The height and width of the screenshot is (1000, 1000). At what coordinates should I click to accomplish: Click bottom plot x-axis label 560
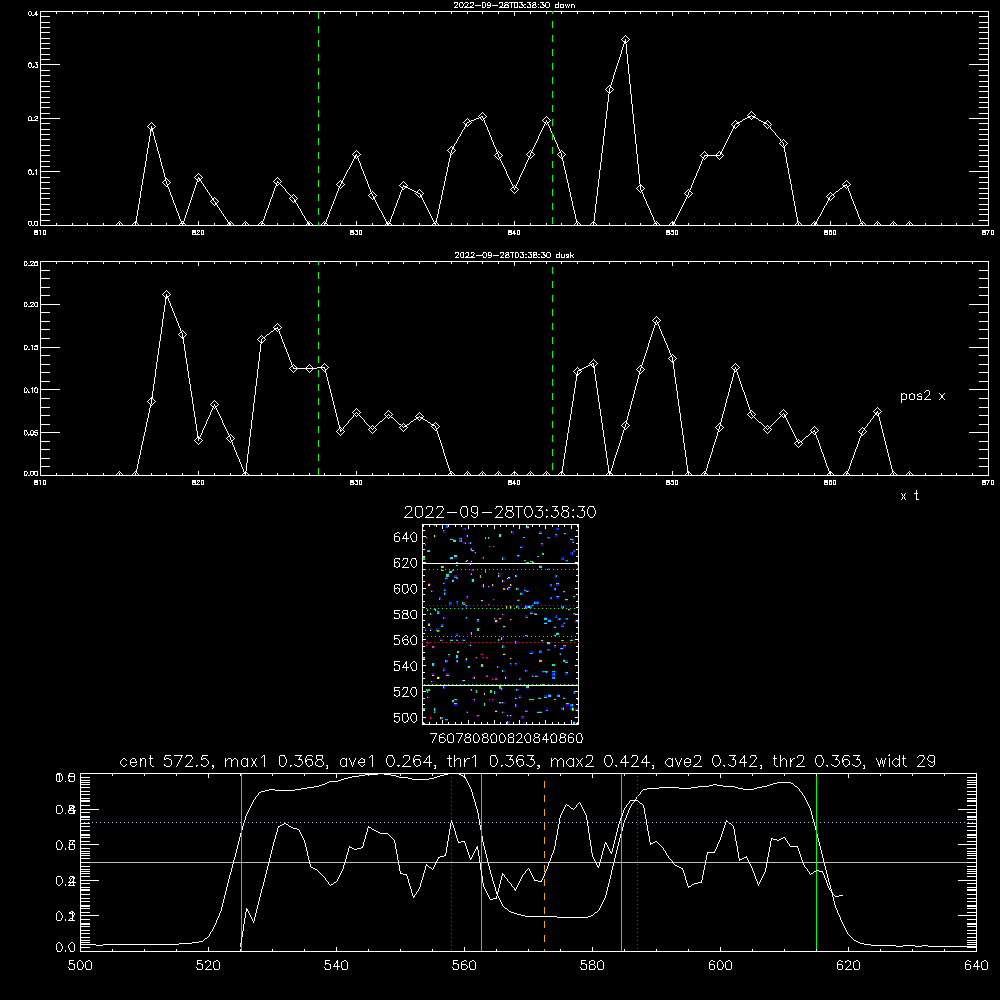point(464,966)
